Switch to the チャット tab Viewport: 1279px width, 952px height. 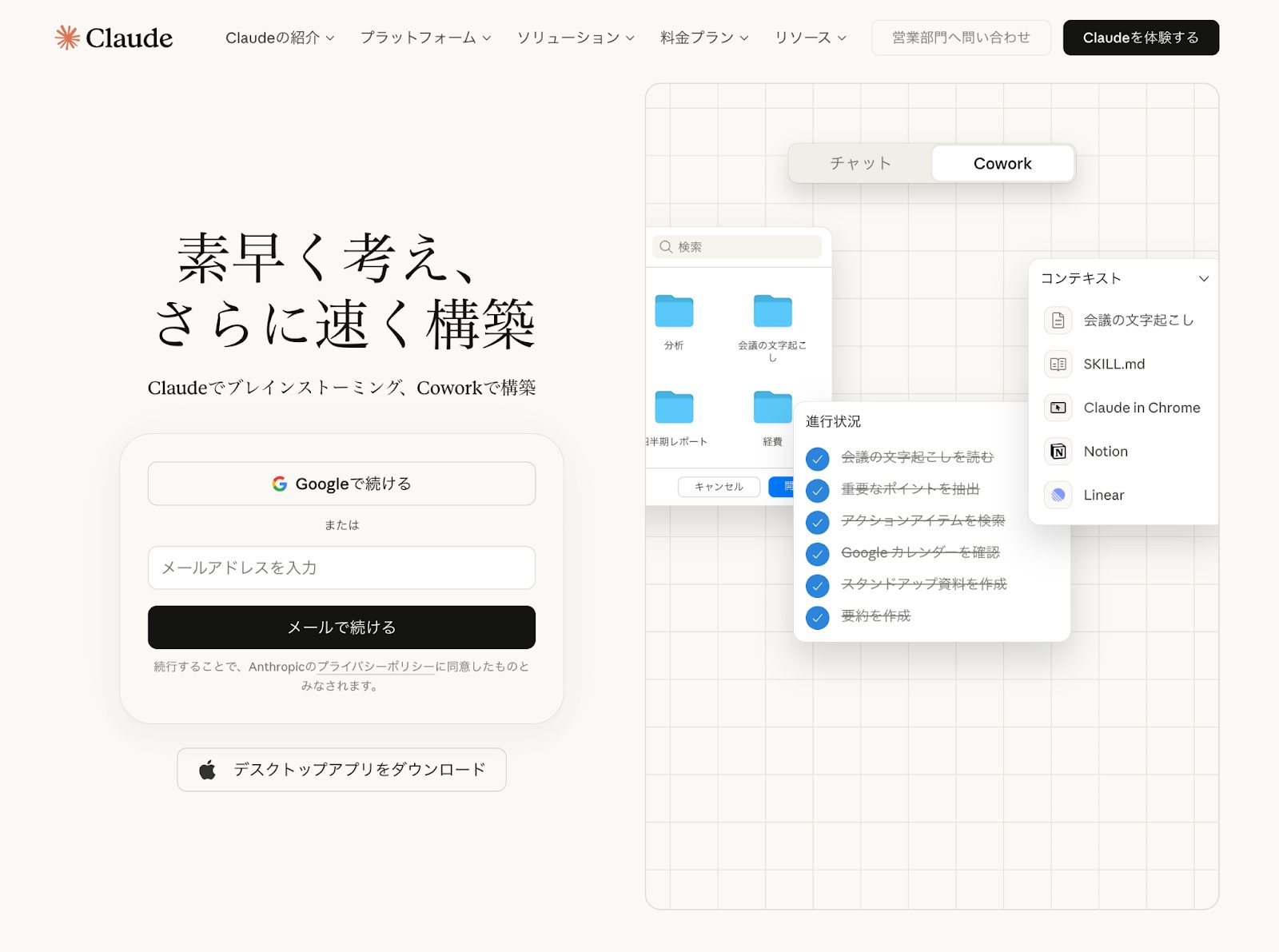(859, 163)
